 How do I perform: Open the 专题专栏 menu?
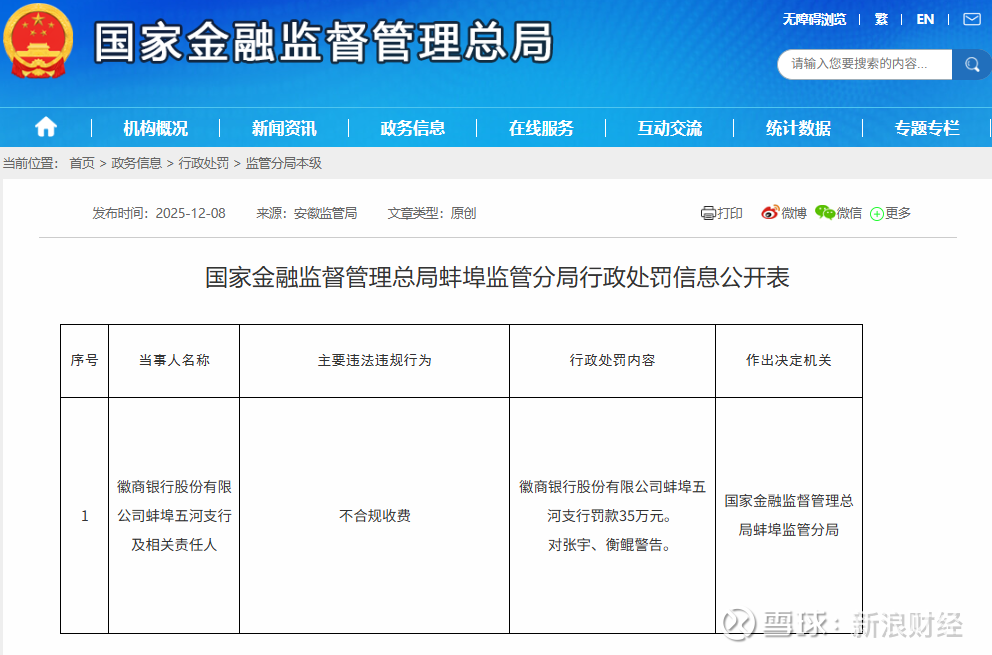click(x=927, y=128)
